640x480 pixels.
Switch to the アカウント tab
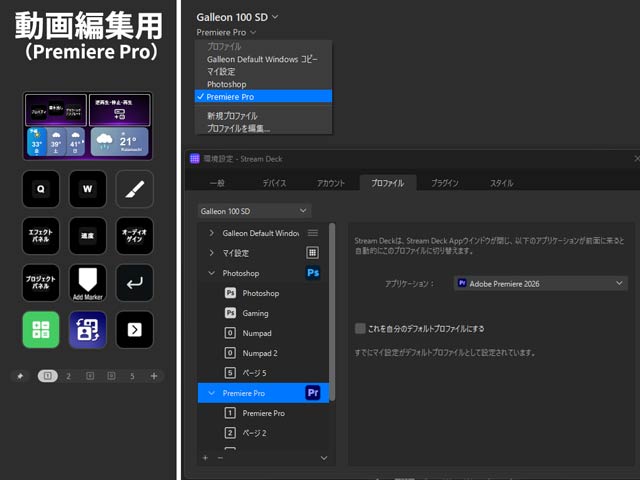pos(331,183)
